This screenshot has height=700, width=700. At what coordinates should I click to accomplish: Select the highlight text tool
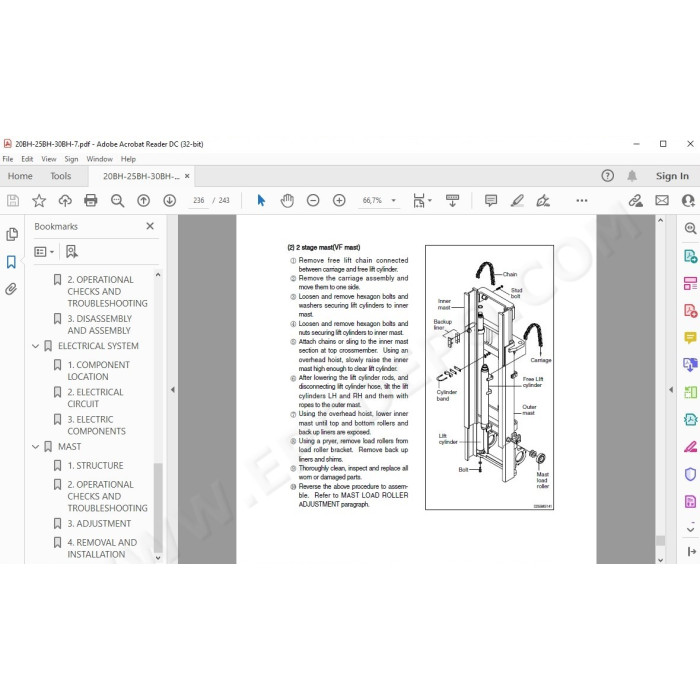click(517, 200)
